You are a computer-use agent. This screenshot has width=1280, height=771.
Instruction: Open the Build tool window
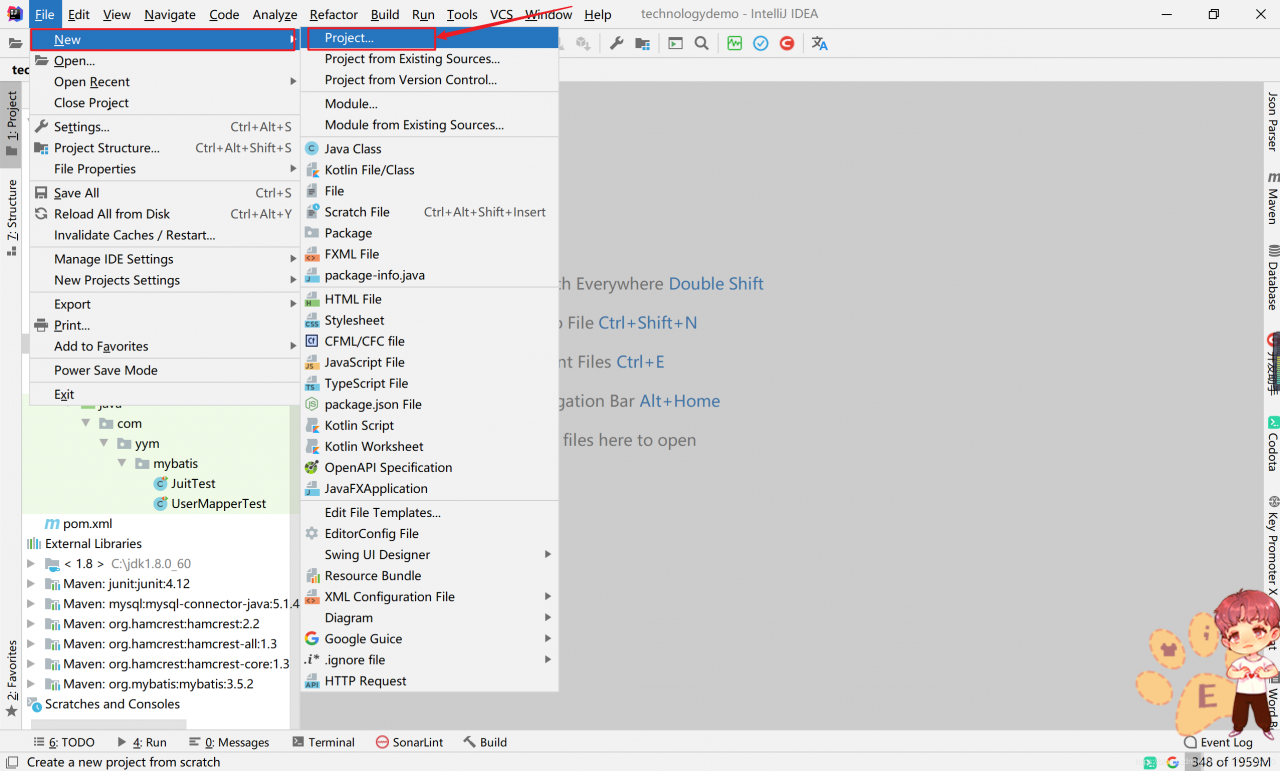click(x=485, y=742)
